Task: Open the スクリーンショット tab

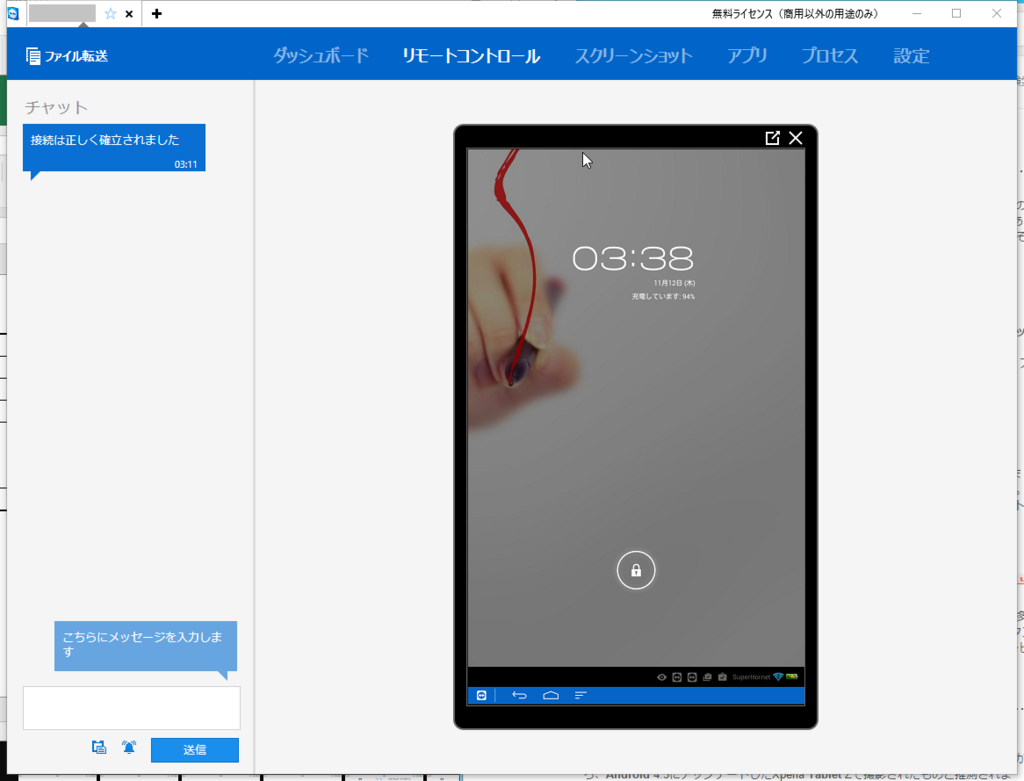Action: [x=633, y=56]
